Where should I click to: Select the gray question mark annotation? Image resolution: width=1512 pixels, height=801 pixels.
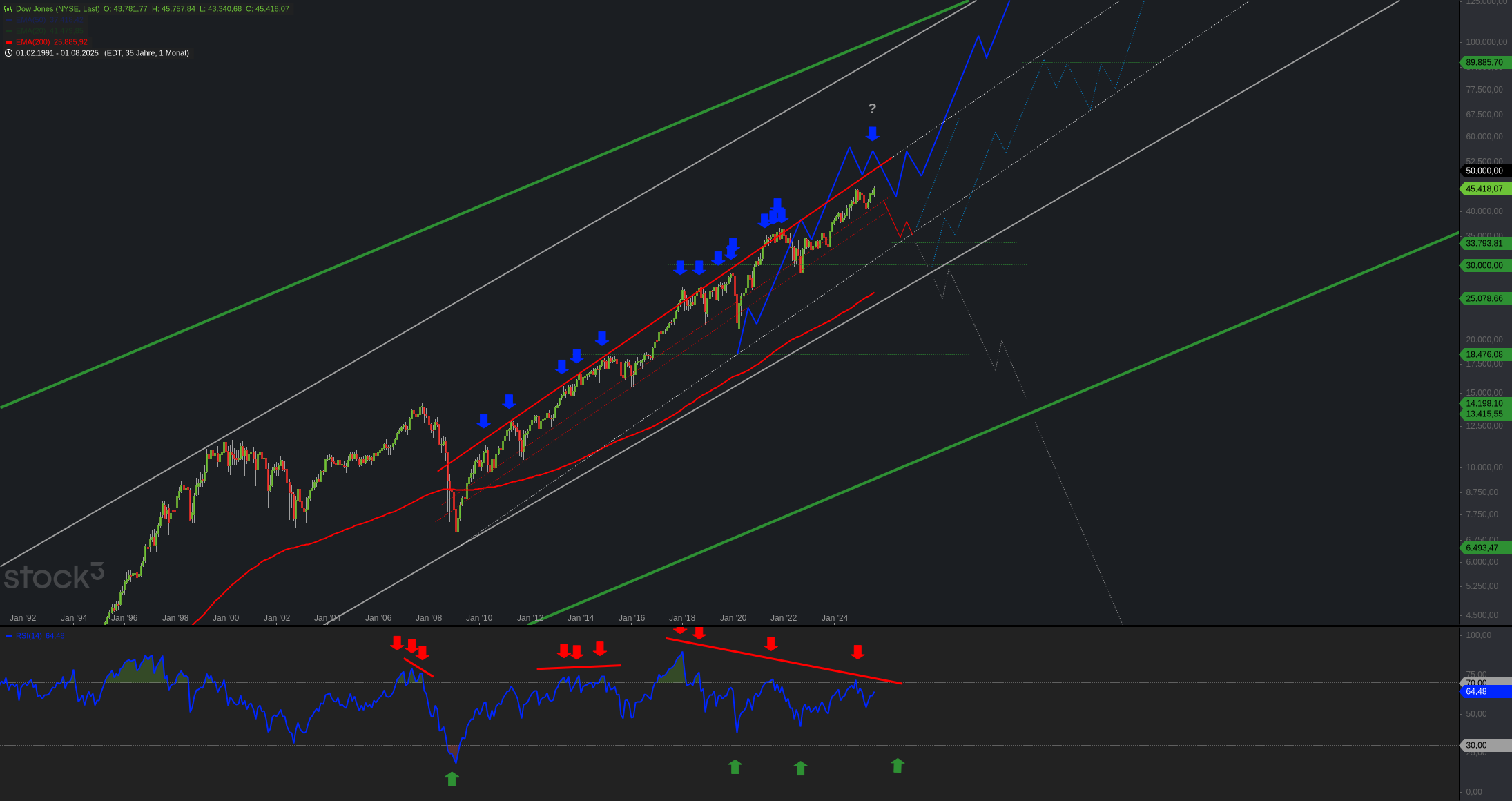872,108
